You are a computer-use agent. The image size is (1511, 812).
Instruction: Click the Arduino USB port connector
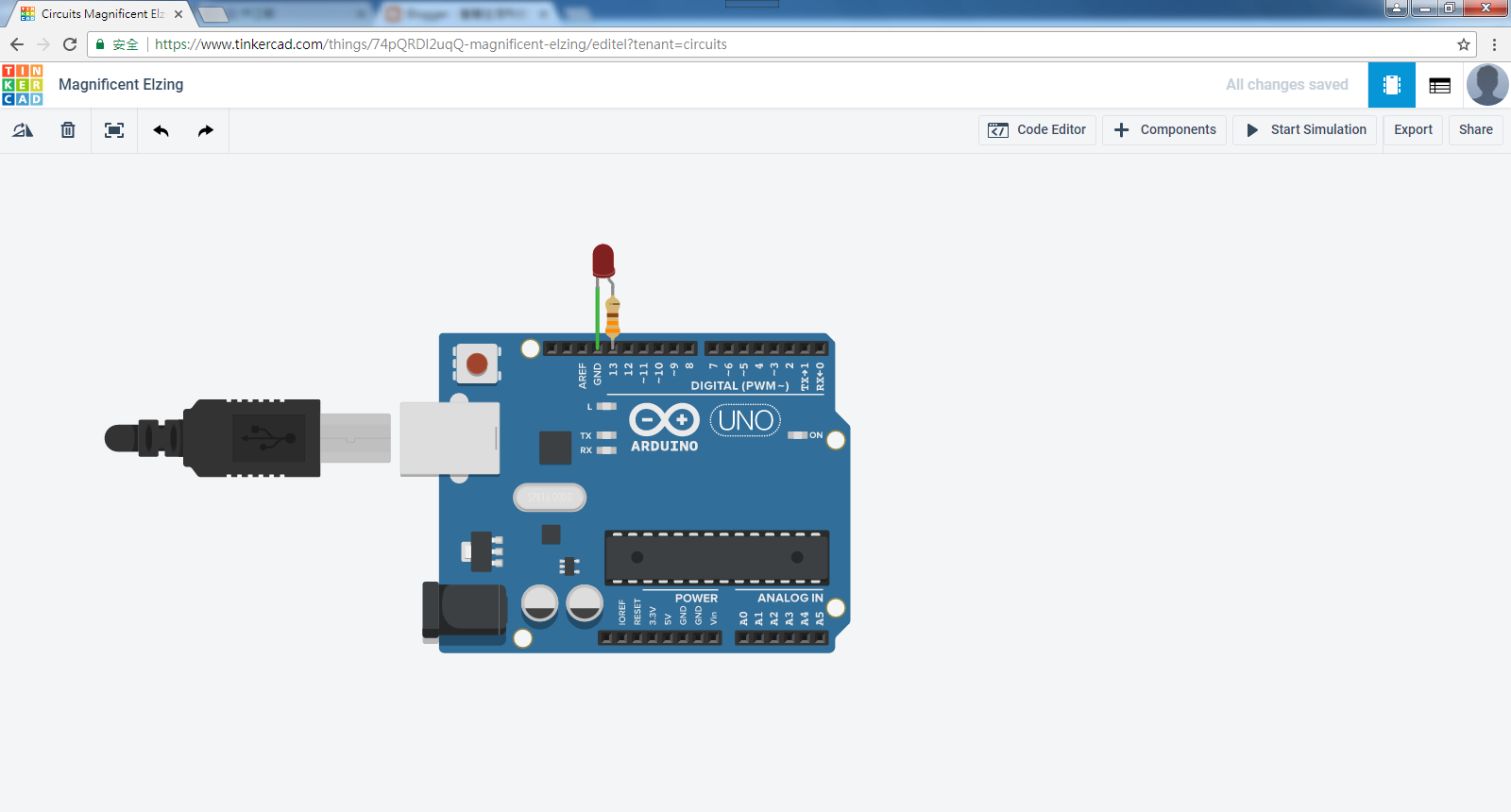pos(450,438)
